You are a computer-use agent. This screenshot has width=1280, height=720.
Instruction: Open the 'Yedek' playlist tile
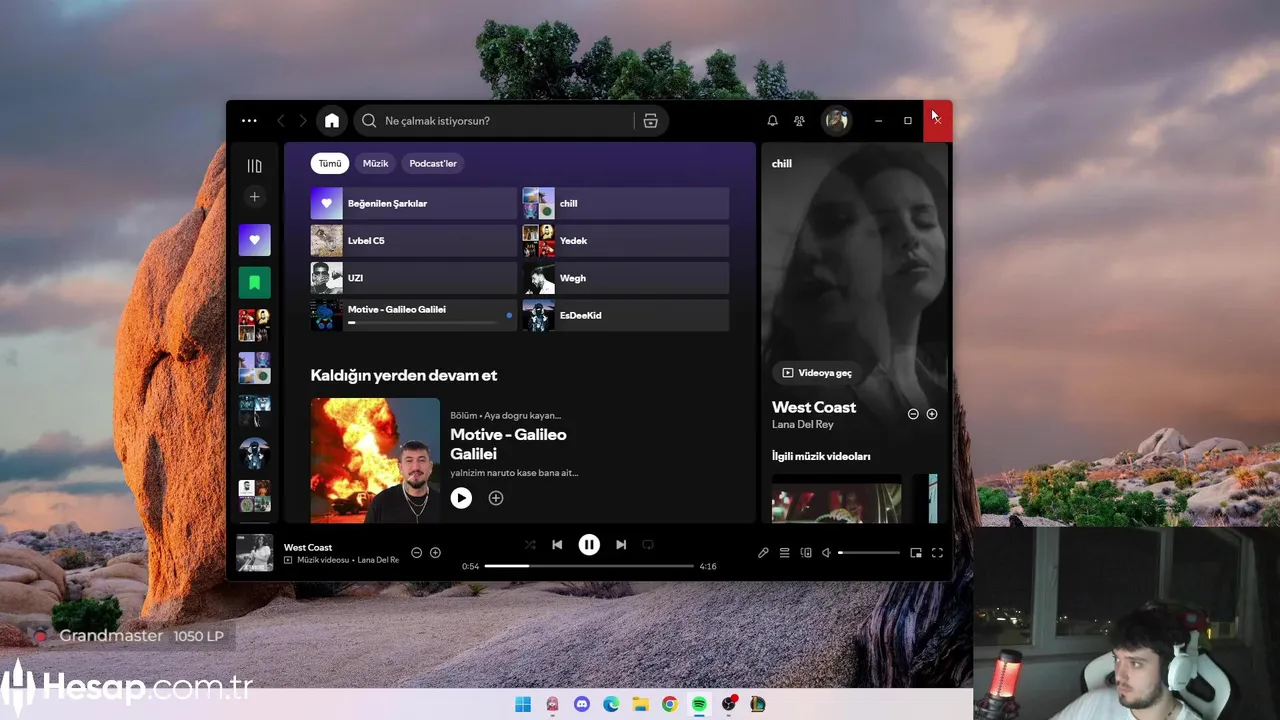pos(626,241)
